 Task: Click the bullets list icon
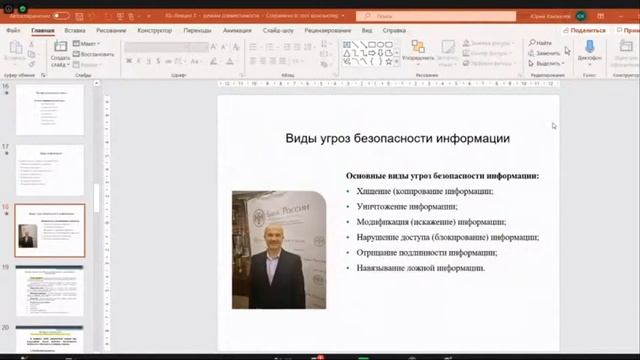click(253, 47)
